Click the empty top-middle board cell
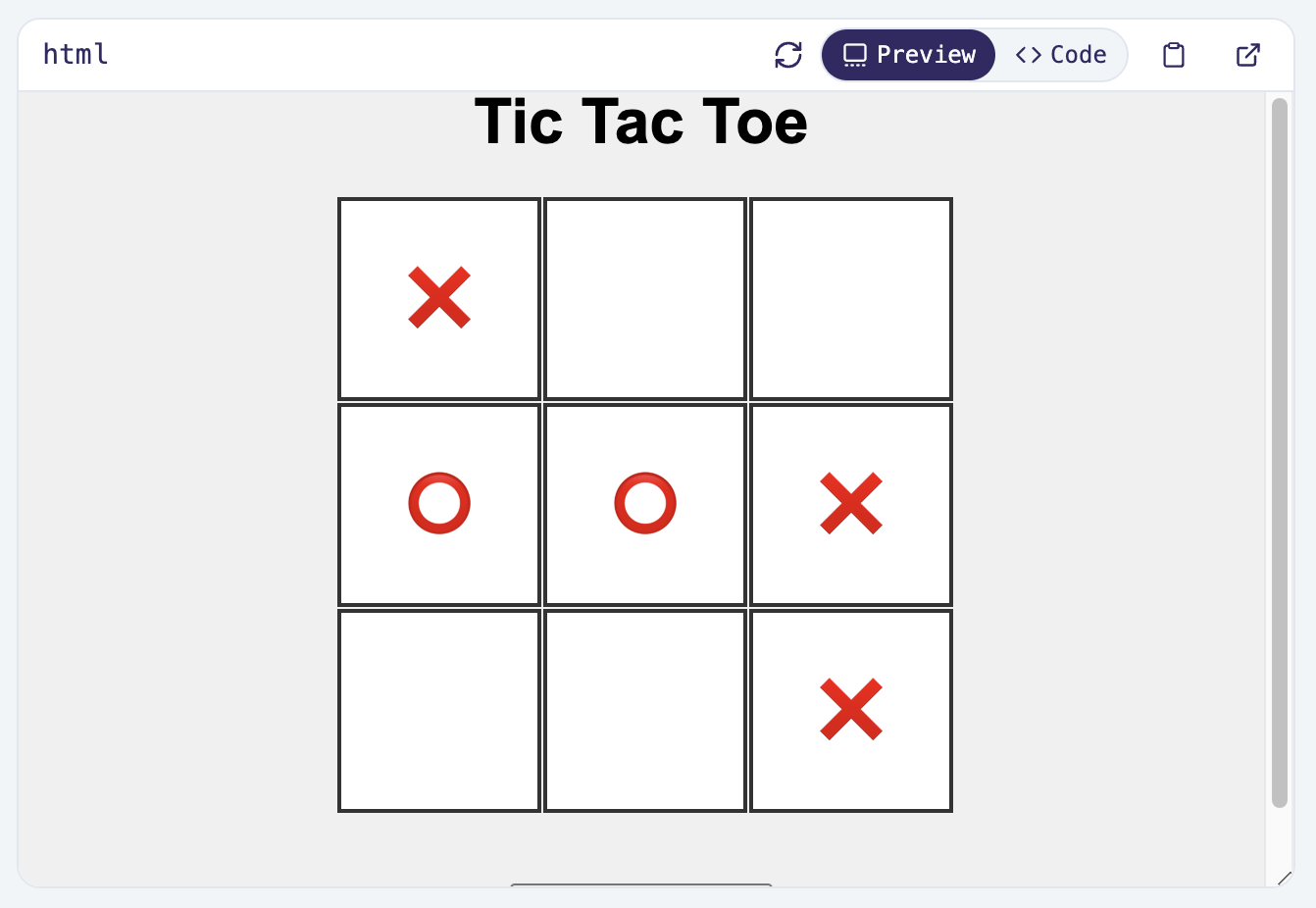The image size is (1316, 908). tap(645, 299)
